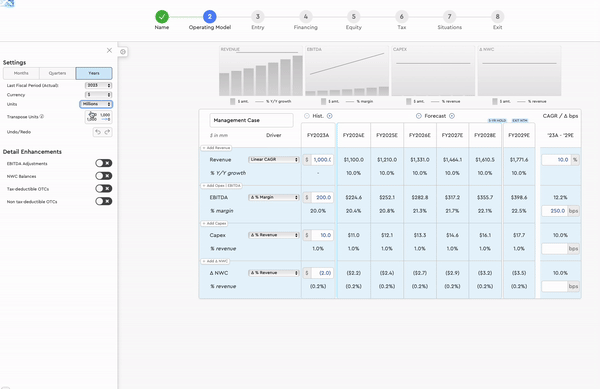This screenshot has height=389, width=600.
Task: Enable EBITDA Adjustments toggle
Action: (104, 163)
